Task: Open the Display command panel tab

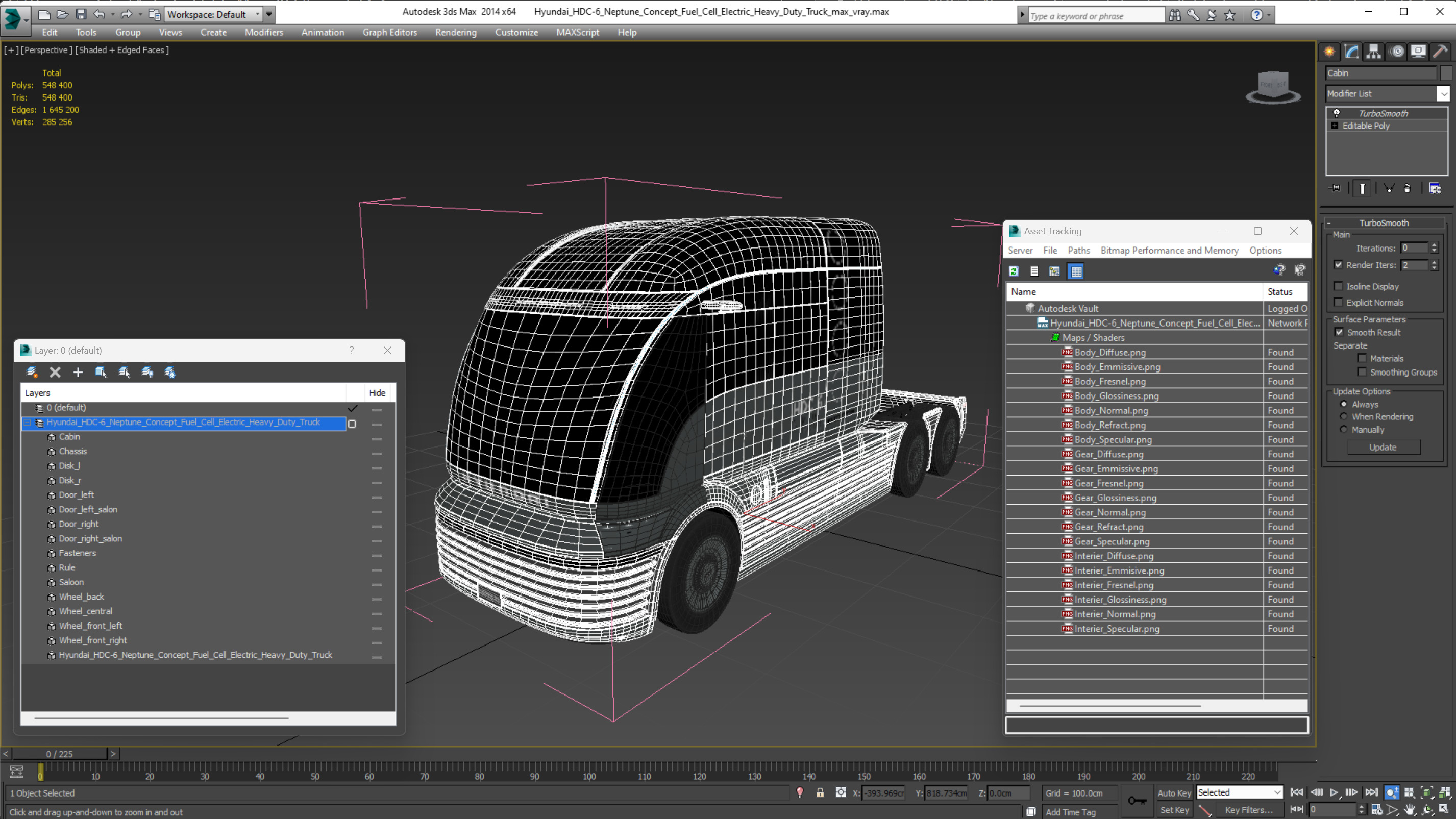Action: [1418, 52]
